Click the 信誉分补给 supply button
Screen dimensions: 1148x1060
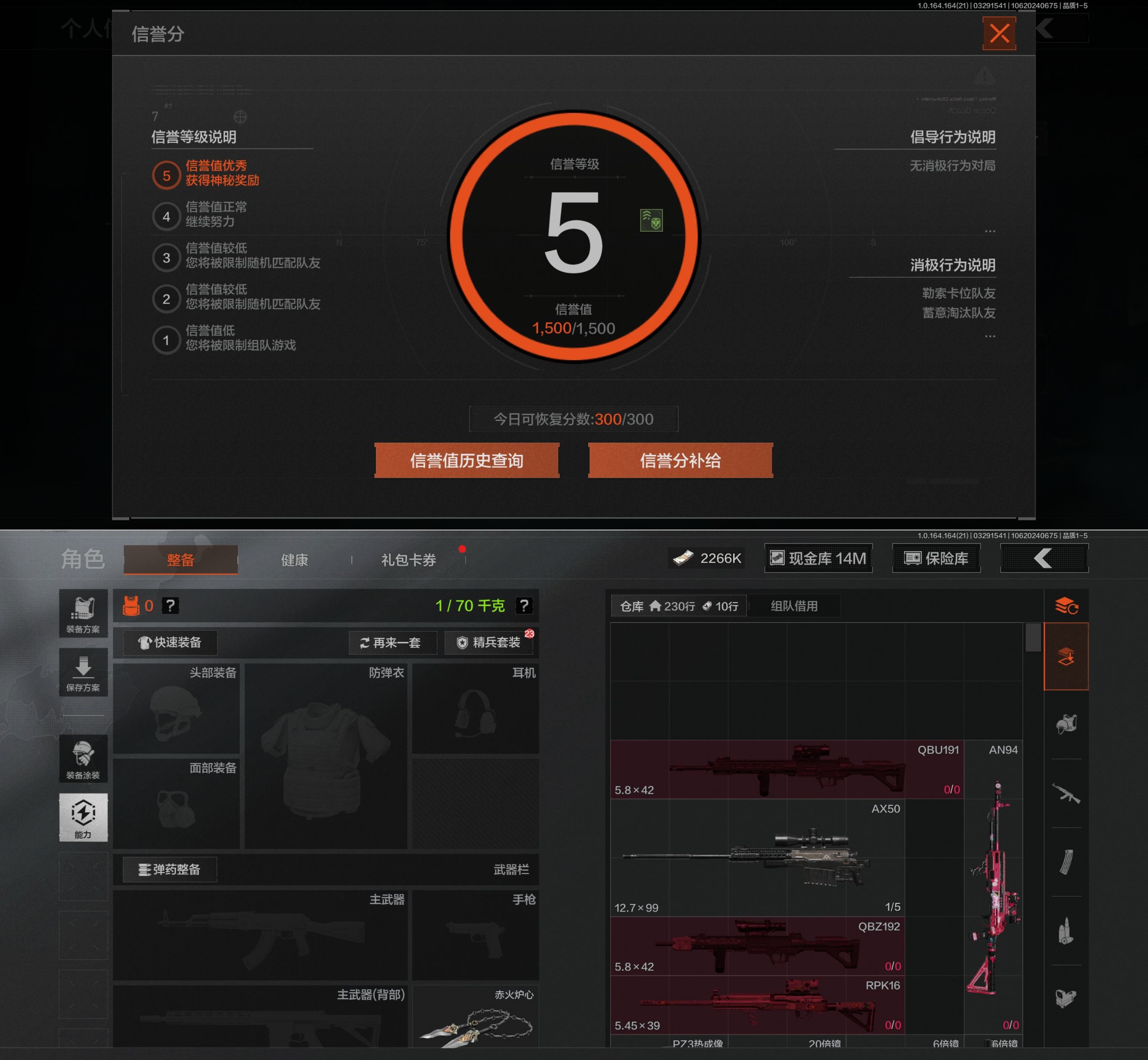click(680, 460)
